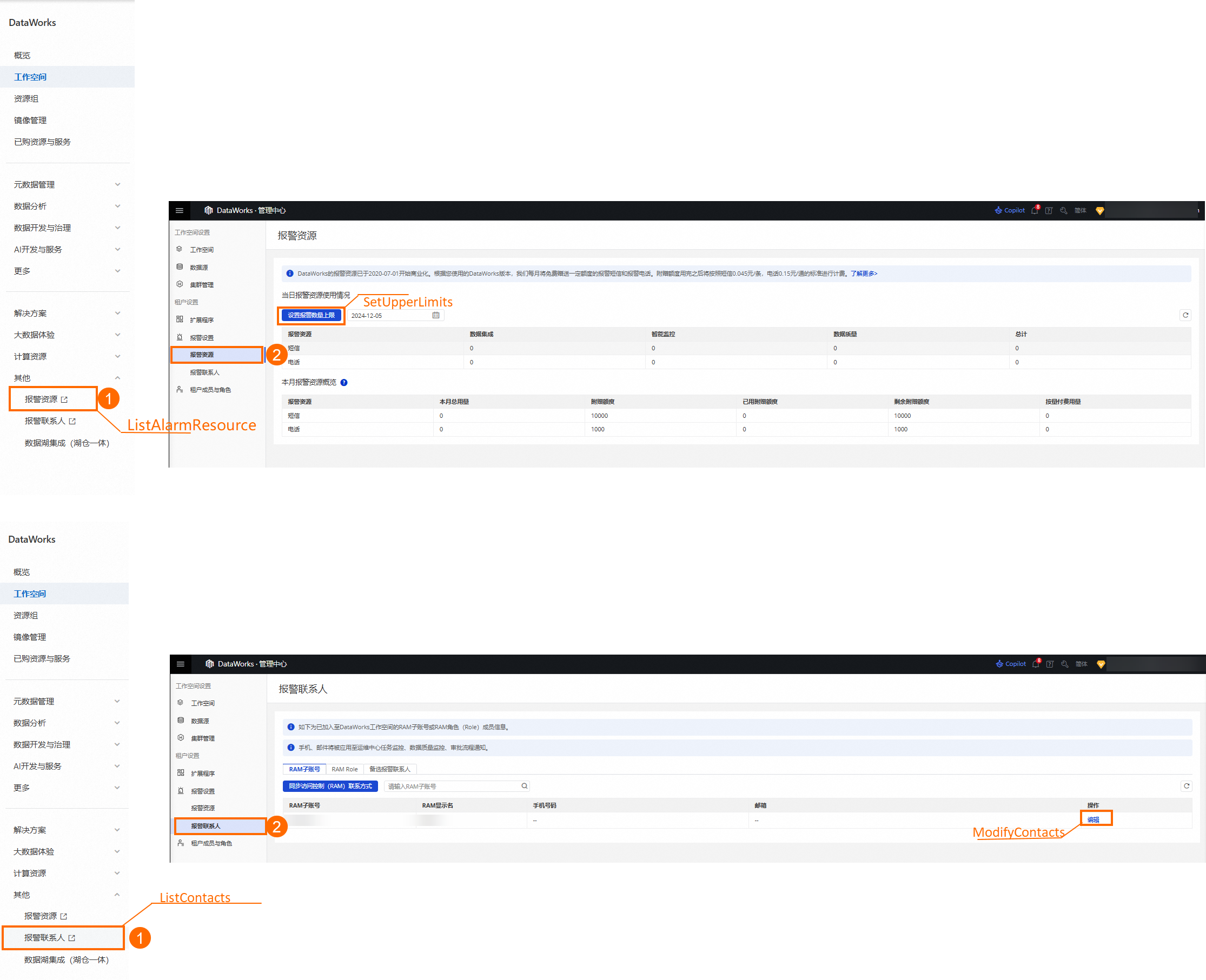Click help icon in 报警联系人 page header
The width and height of the screenshot is (1206, 980).
[1050, 664]
